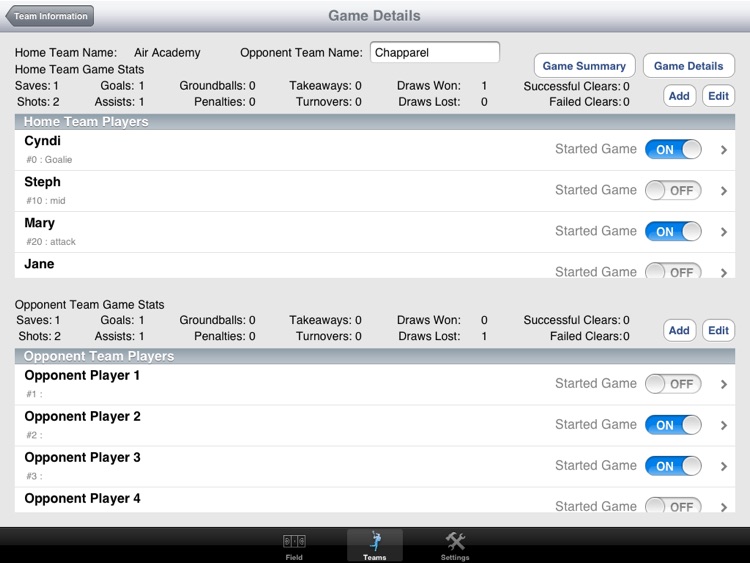Toggle Jane's Started Game switch
This screenshot has width=750, height=563.
point(673,271)
